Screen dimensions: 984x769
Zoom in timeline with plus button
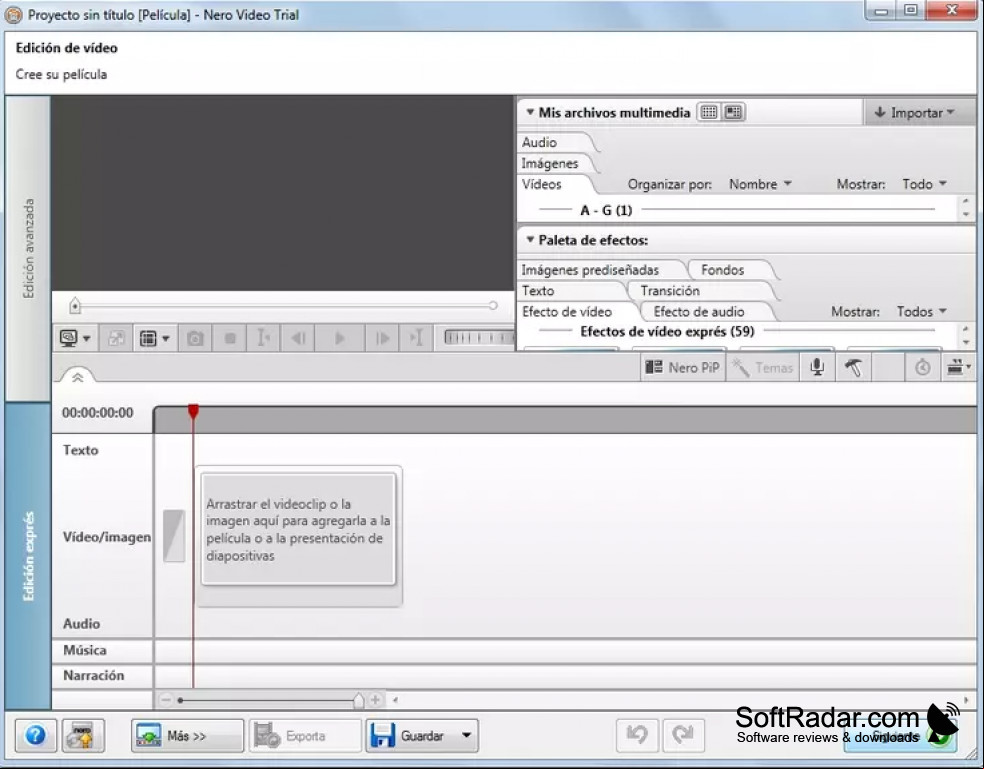click(x=375, y=699)
